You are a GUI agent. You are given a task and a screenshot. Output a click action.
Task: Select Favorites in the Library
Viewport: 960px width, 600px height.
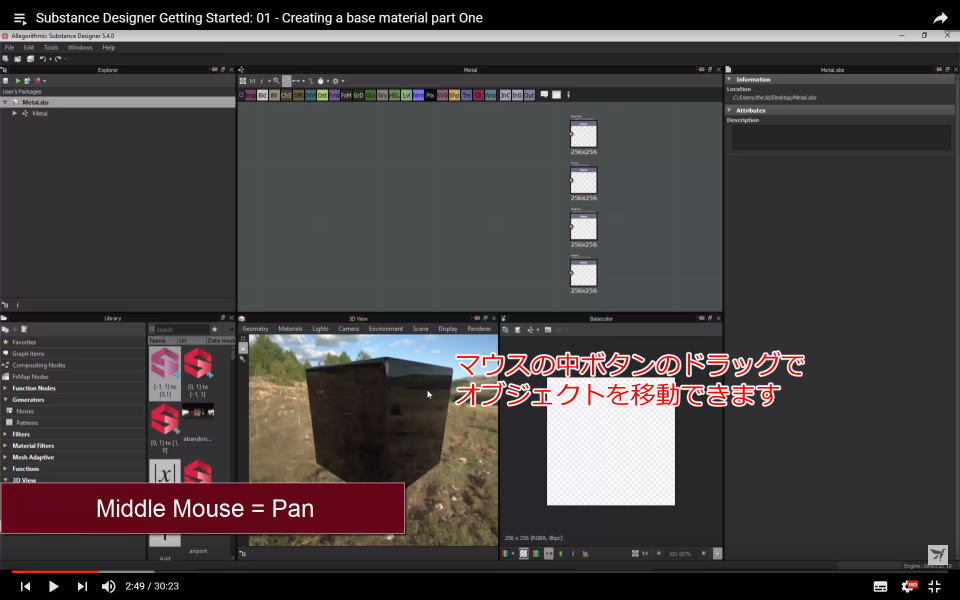click(24, 342)
